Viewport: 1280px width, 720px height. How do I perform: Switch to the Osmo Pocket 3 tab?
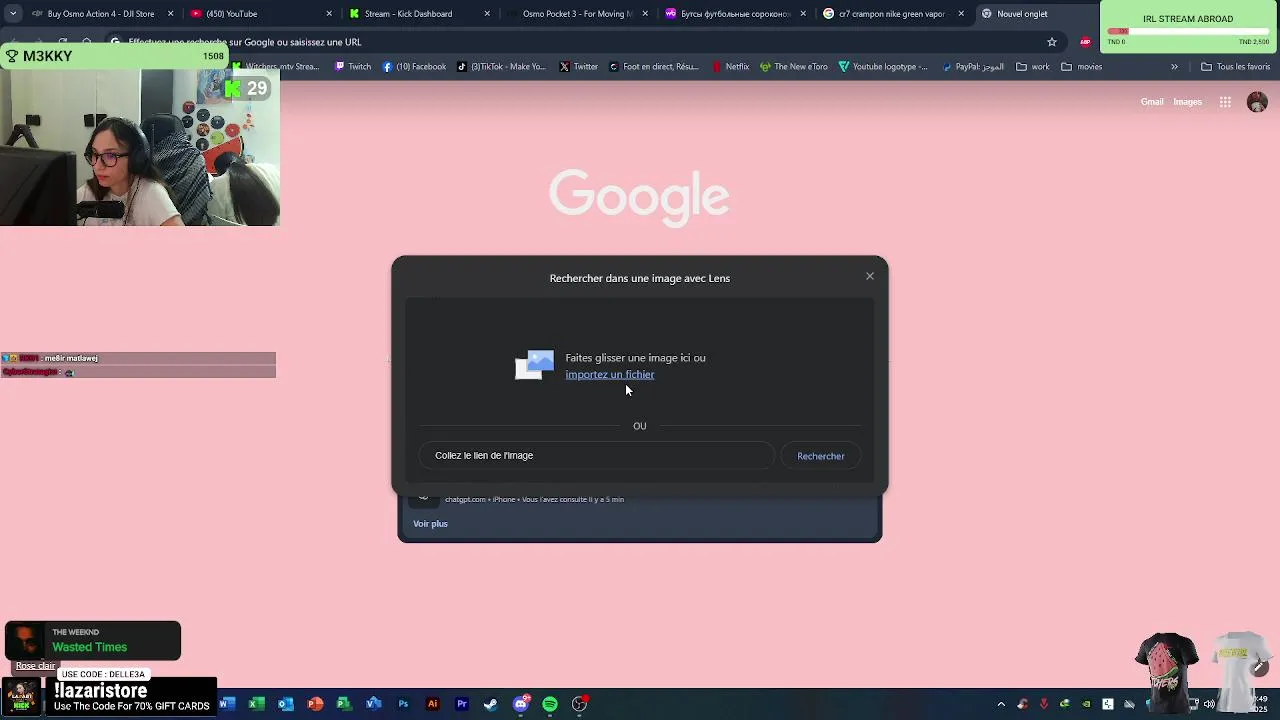click(x=576, y=14)
